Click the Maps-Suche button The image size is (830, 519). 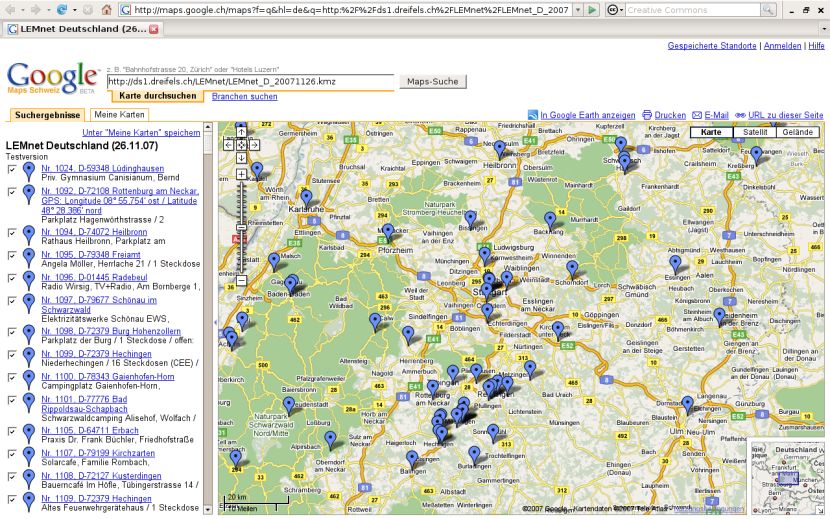432,82
